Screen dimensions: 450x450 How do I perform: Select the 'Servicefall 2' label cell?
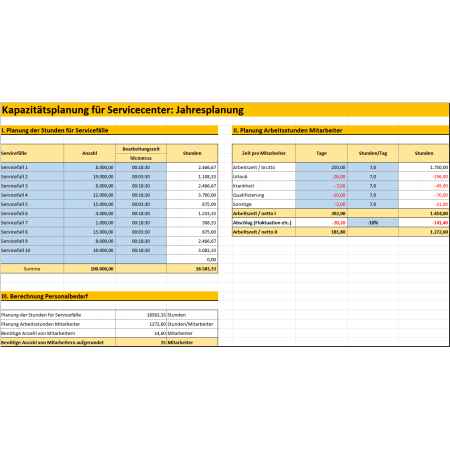tap(32, 177)
